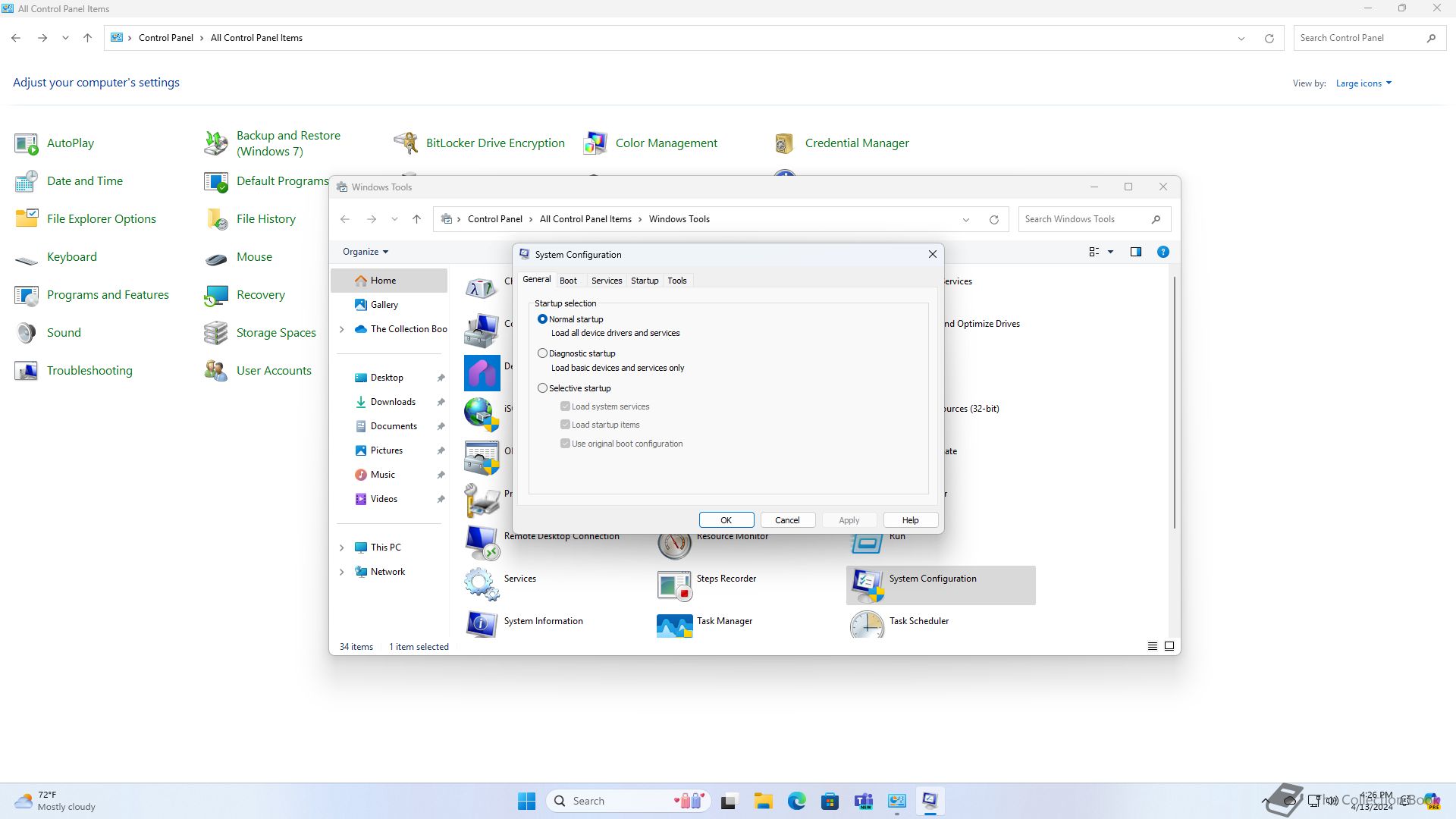Switch to the Tools tab
The width and height of the screenshot is (1456, 819).
point(677,281)
